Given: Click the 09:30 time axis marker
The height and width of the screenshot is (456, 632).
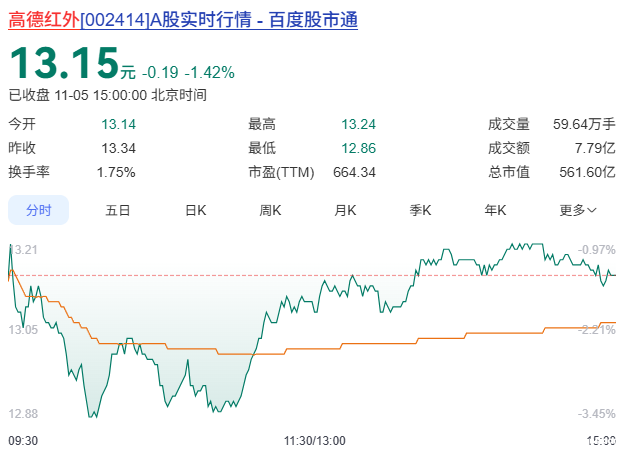Looking at the screenshot, I should (23, 441).
